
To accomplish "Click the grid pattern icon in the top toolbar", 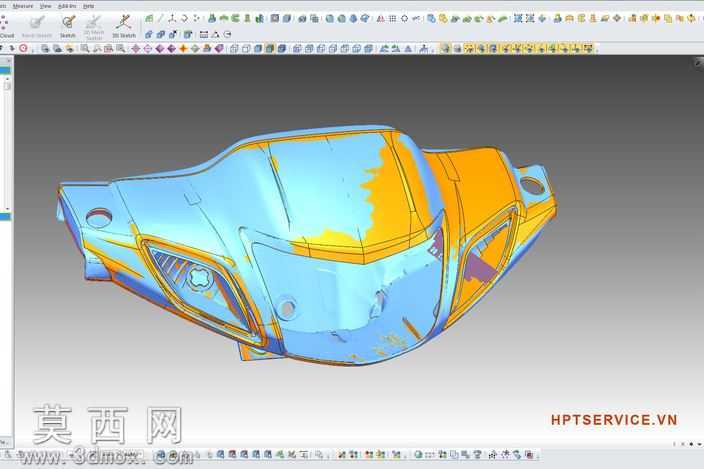I will coord(392,18).
